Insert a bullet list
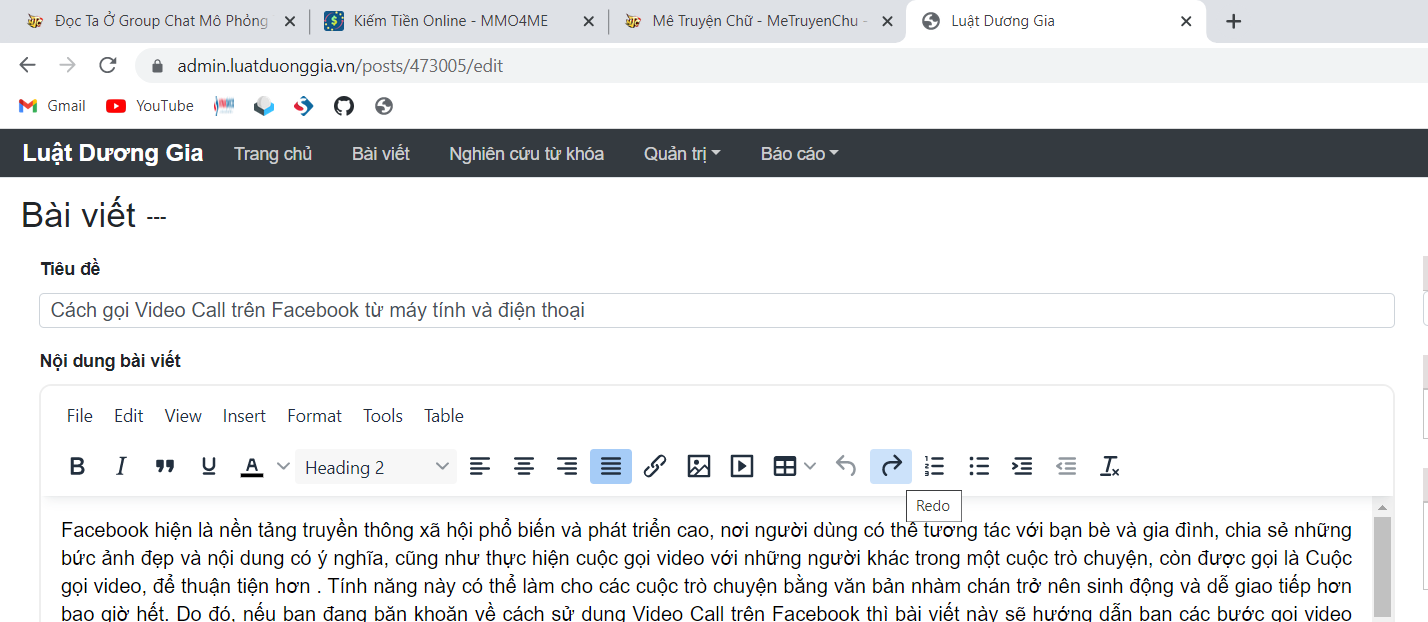The image size is (1428, 622). [979, 466]
